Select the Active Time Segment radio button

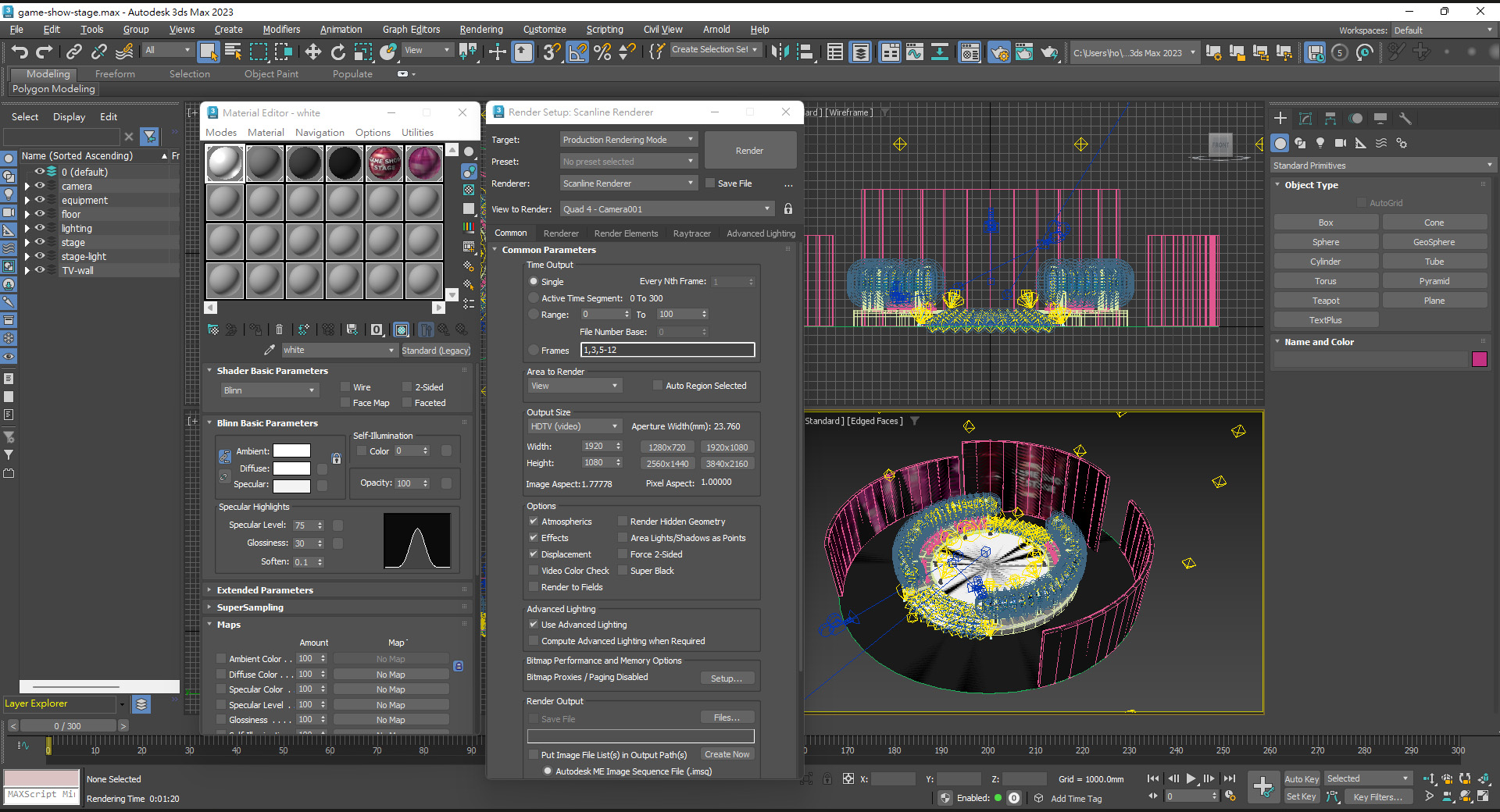pos(534,298)
